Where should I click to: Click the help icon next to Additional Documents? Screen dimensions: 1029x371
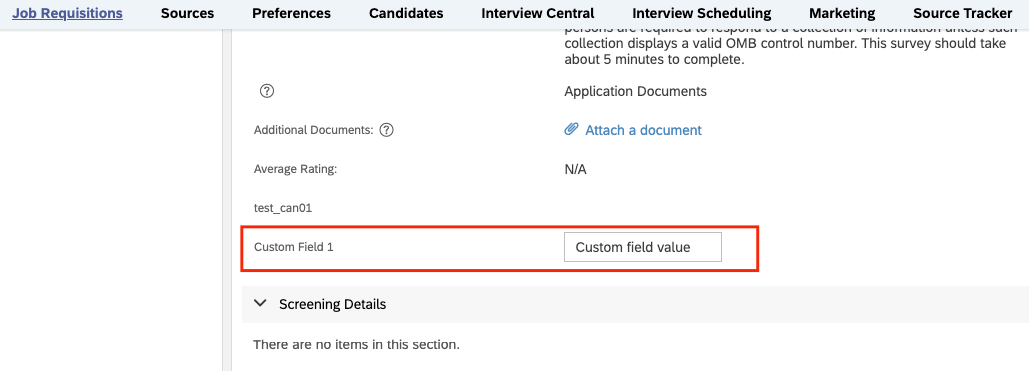point(387,130)
